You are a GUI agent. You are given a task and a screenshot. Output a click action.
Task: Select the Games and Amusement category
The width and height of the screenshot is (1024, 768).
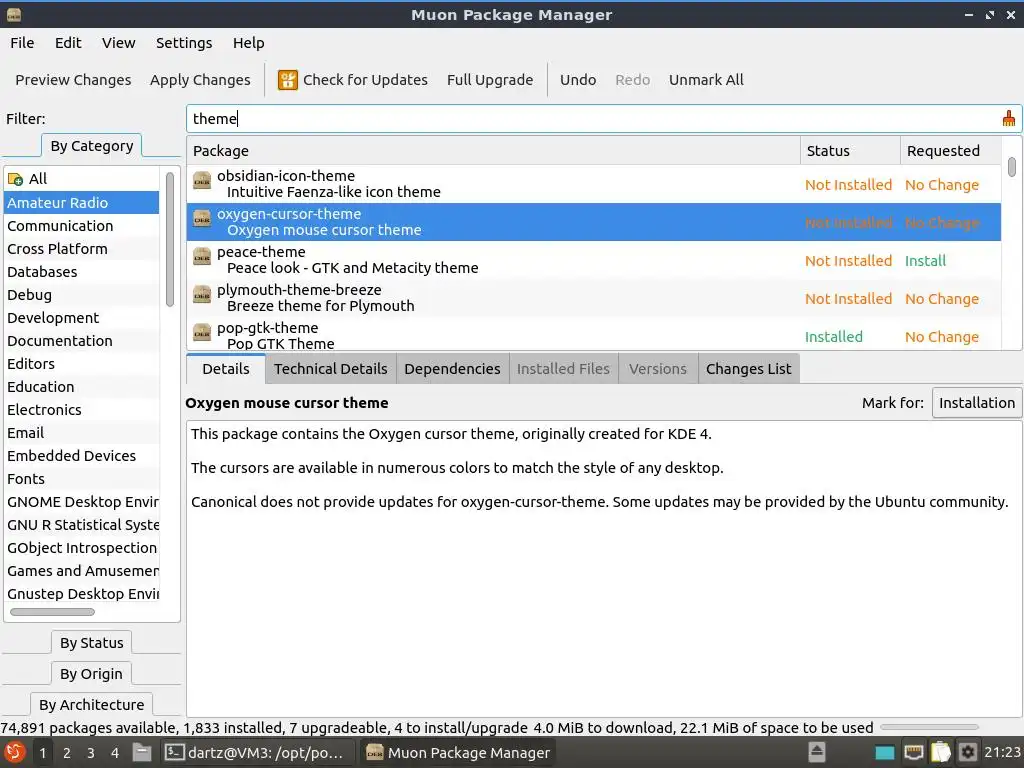81,571
